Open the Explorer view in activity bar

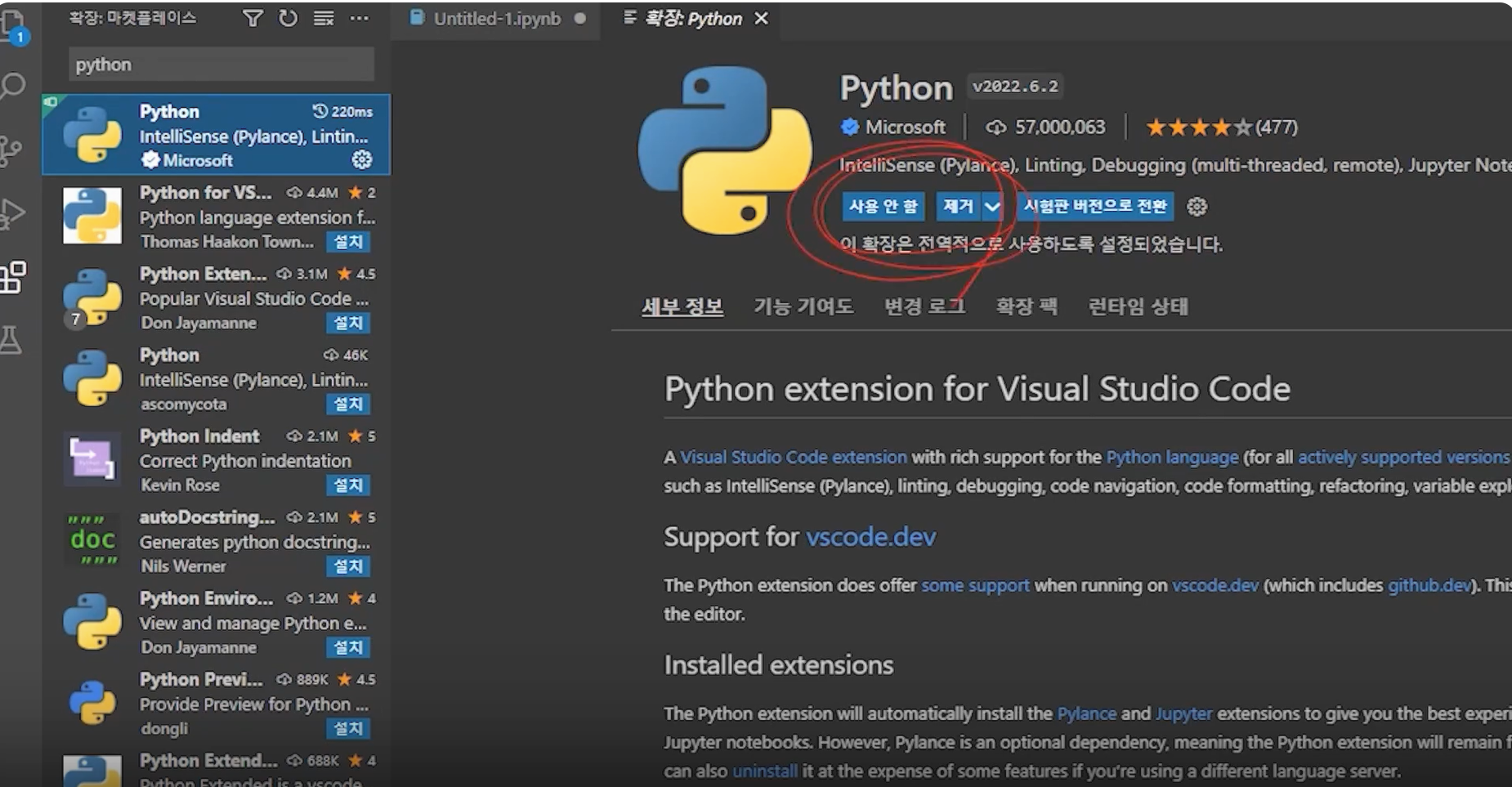13,28
